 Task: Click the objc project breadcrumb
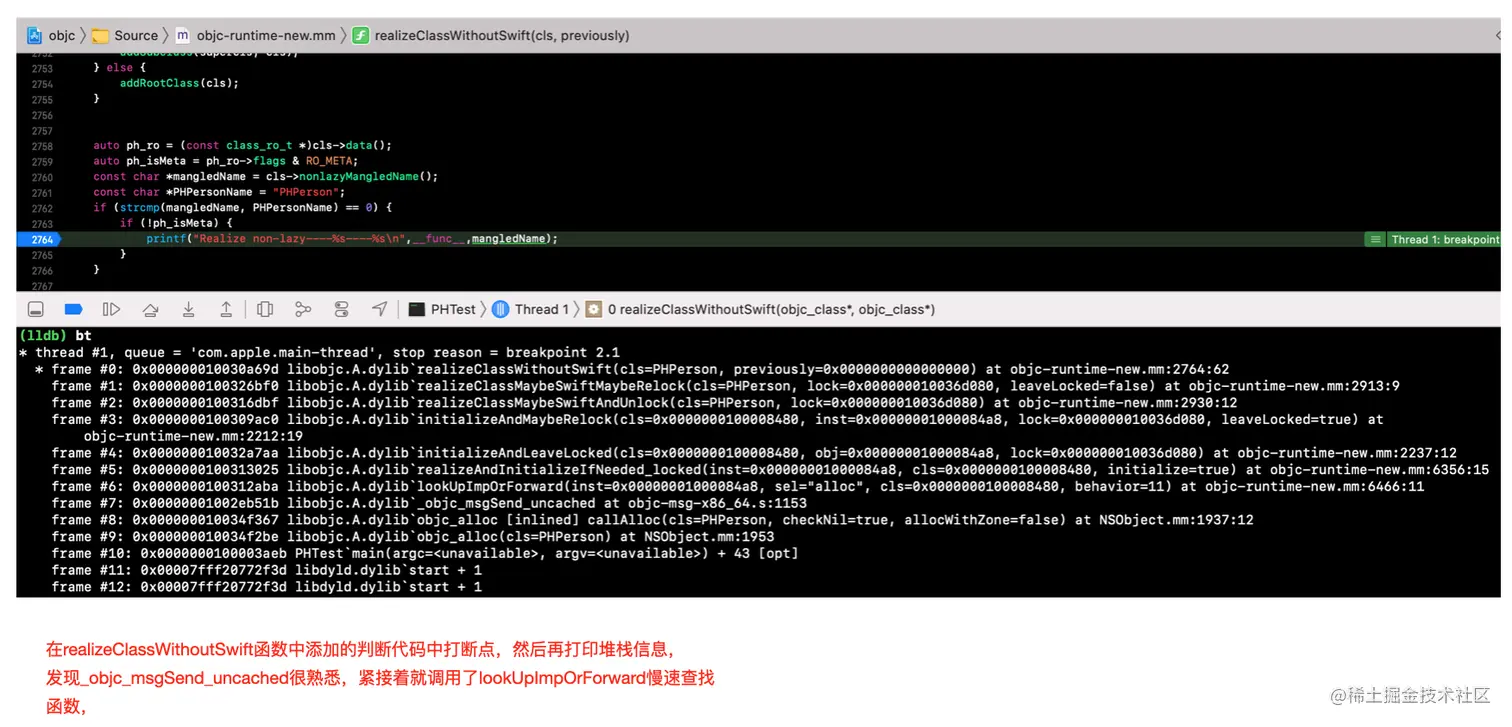51,35
